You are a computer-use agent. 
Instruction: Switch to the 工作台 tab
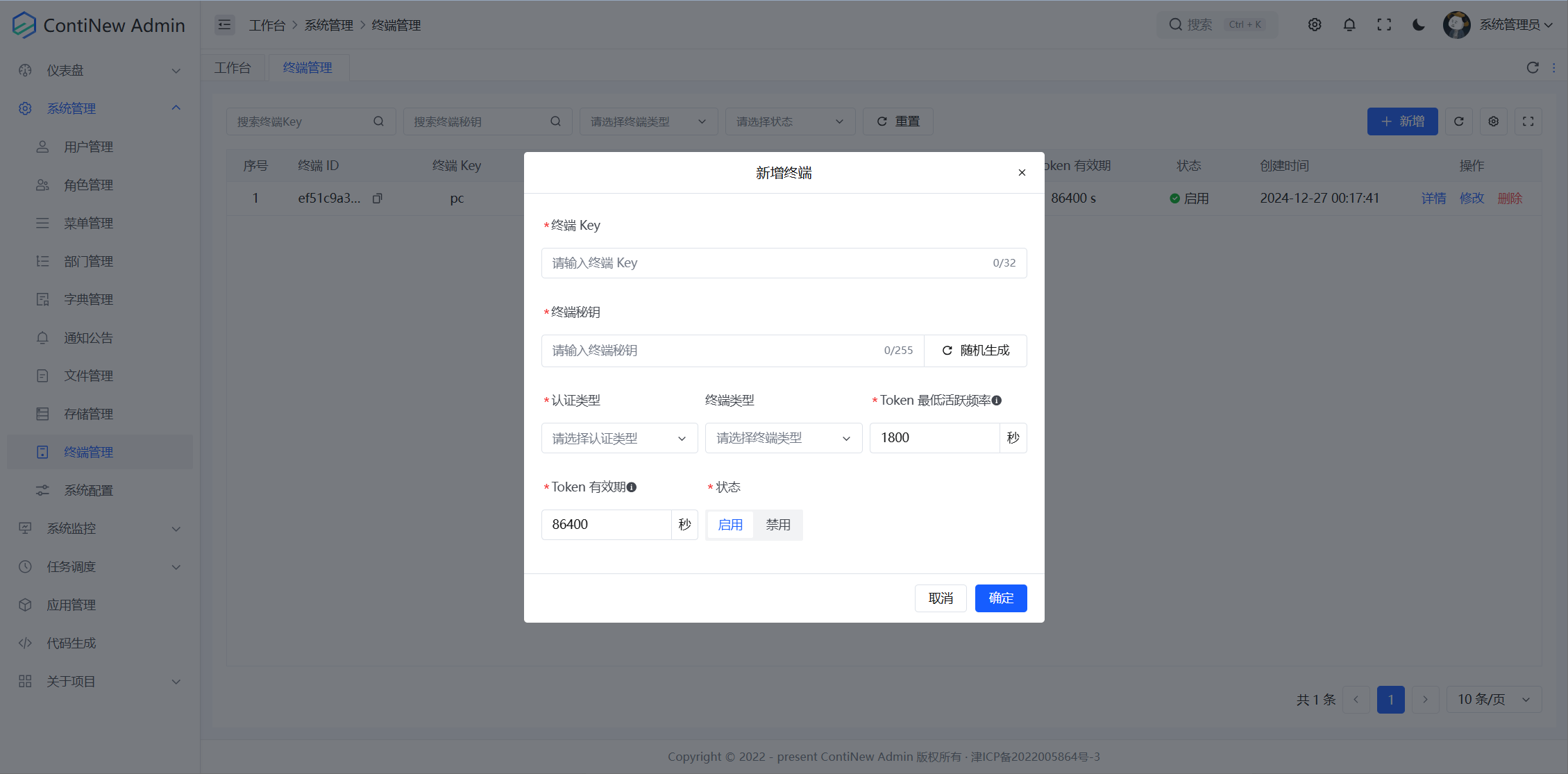pyautogui.click(x=233, y=67)
